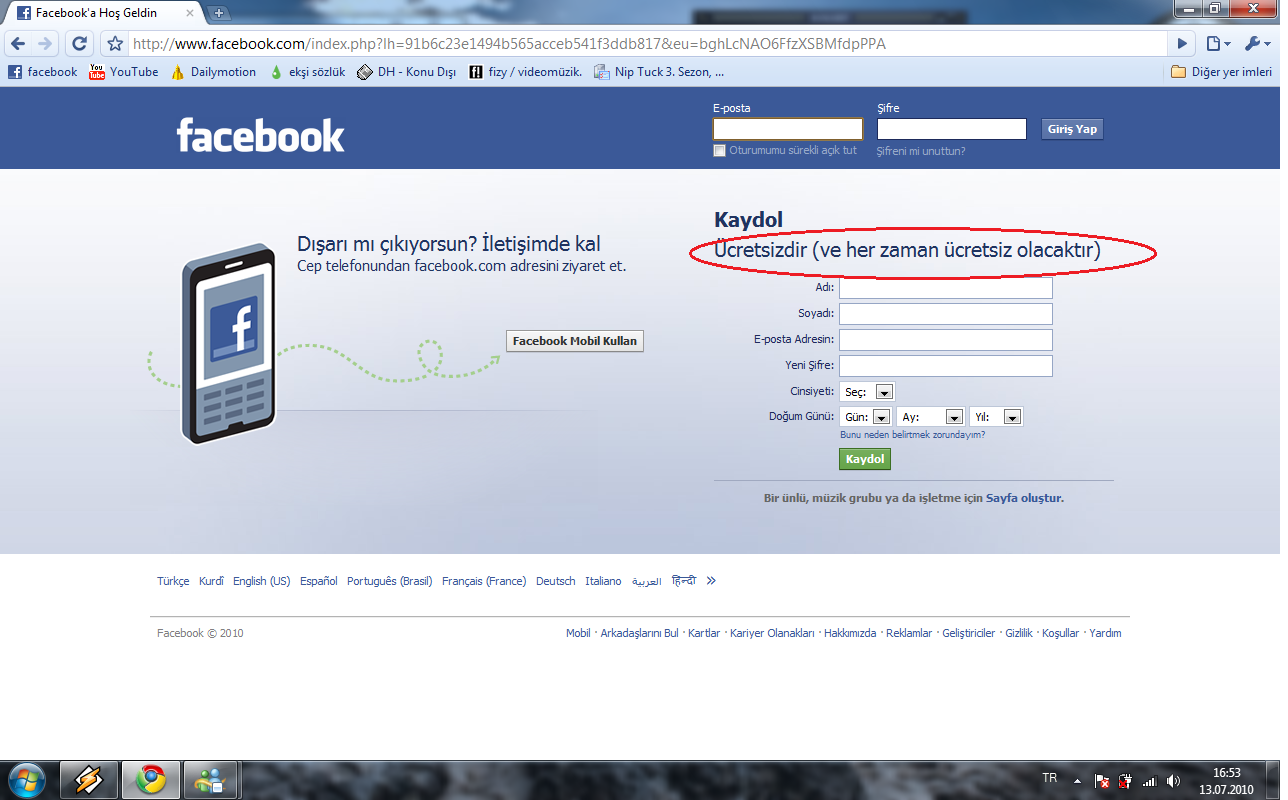Open the YouTube bookmark
This screenshot has width=1288, height=800.
[124, 72]
